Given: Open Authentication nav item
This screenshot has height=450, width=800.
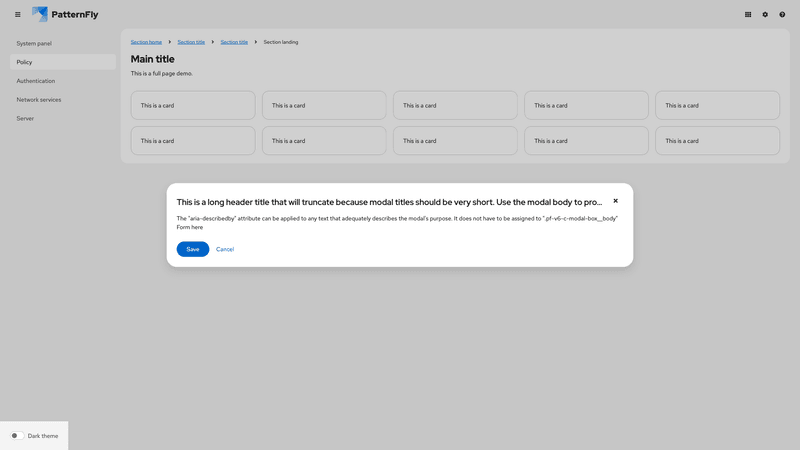Looking at the screenshot, I should tap(36, 81).
